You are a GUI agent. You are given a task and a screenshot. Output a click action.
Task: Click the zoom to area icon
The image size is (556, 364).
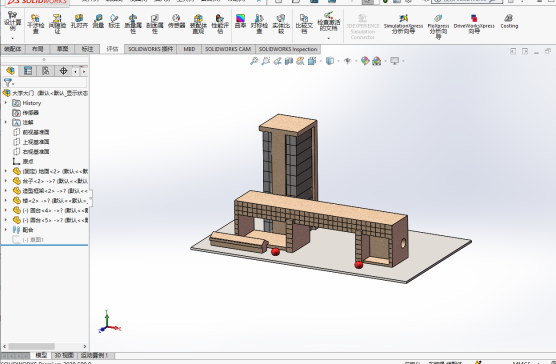pos(265,61)
